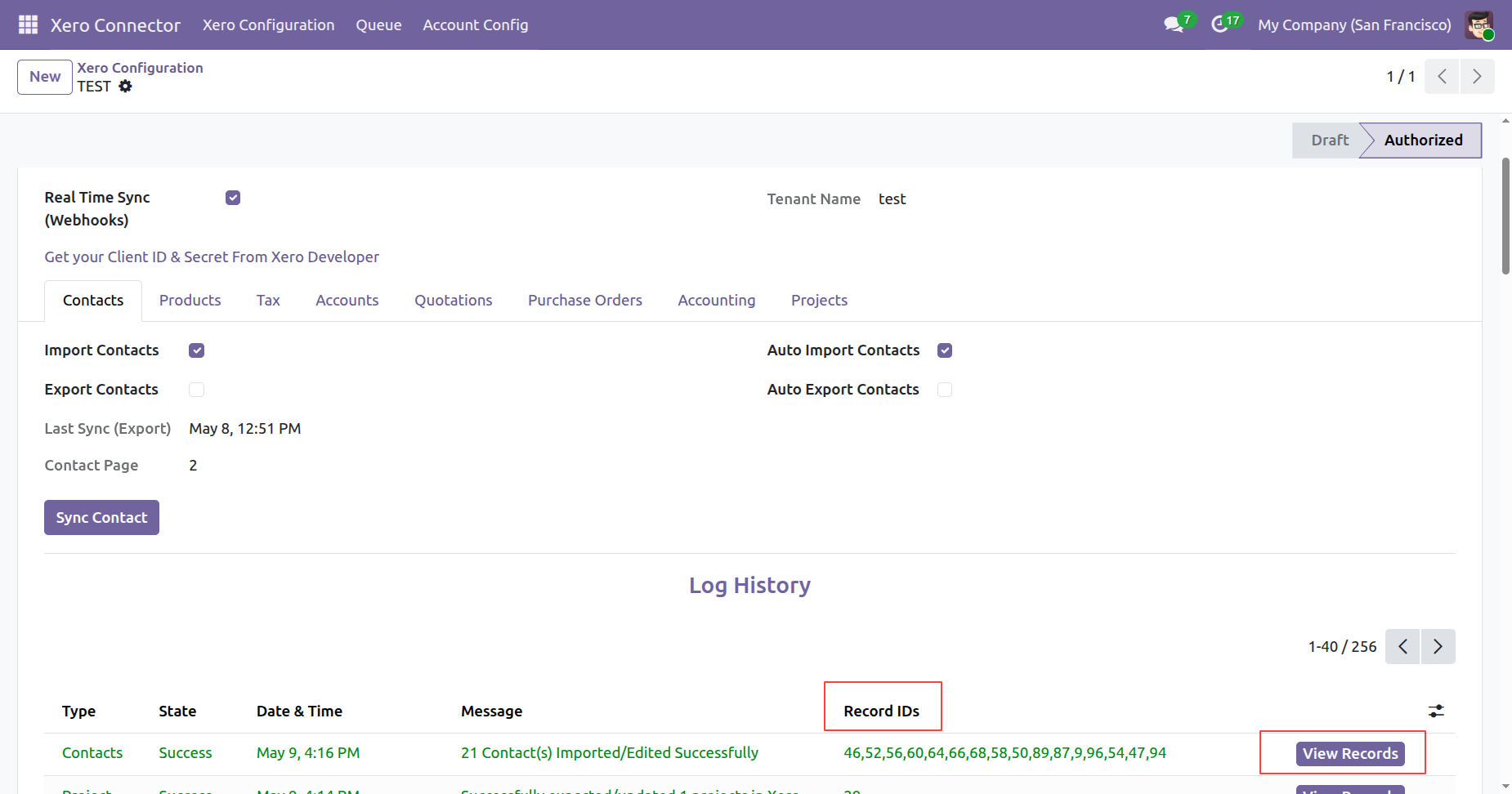Open the conversations messages icon
The width and height of the screenshot is (1512, 794).
point(1174,25)
